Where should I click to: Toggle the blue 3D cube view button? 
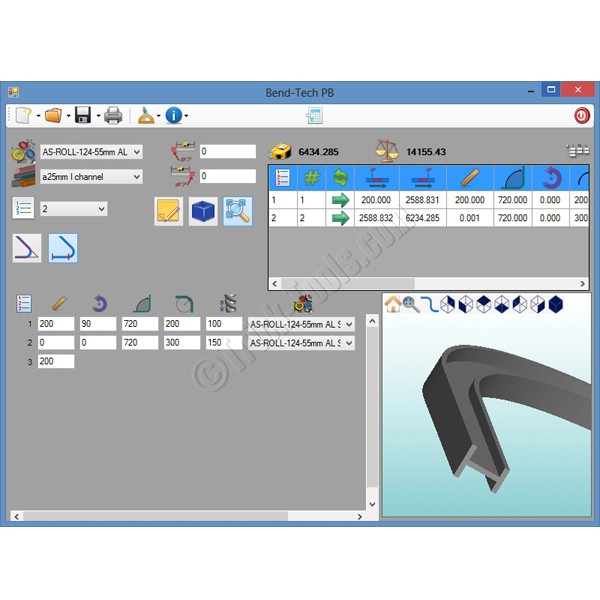tap(203, 211)
